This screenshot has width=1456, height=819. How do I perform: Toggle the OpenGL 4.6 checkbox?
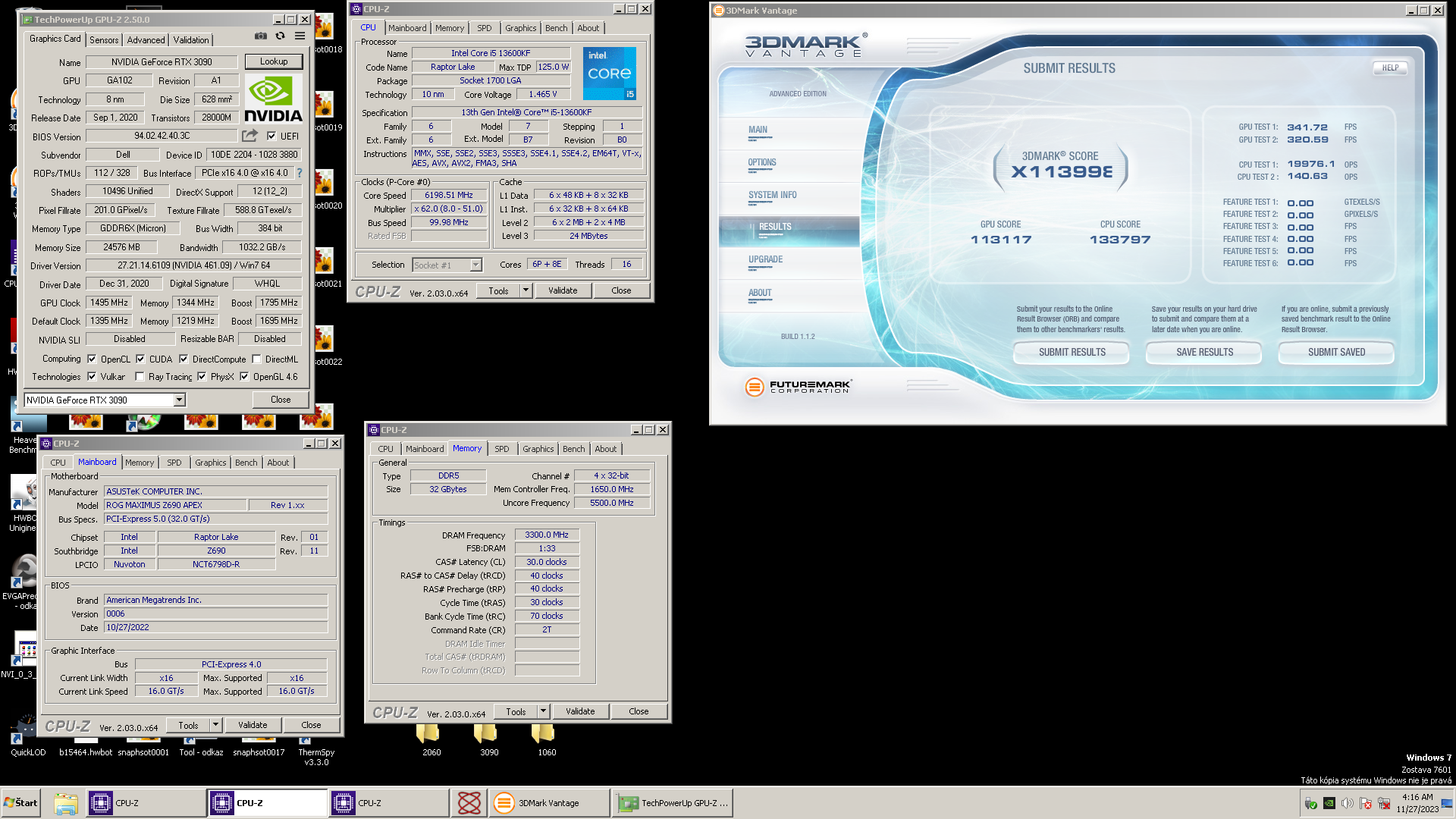click(244, 376)
